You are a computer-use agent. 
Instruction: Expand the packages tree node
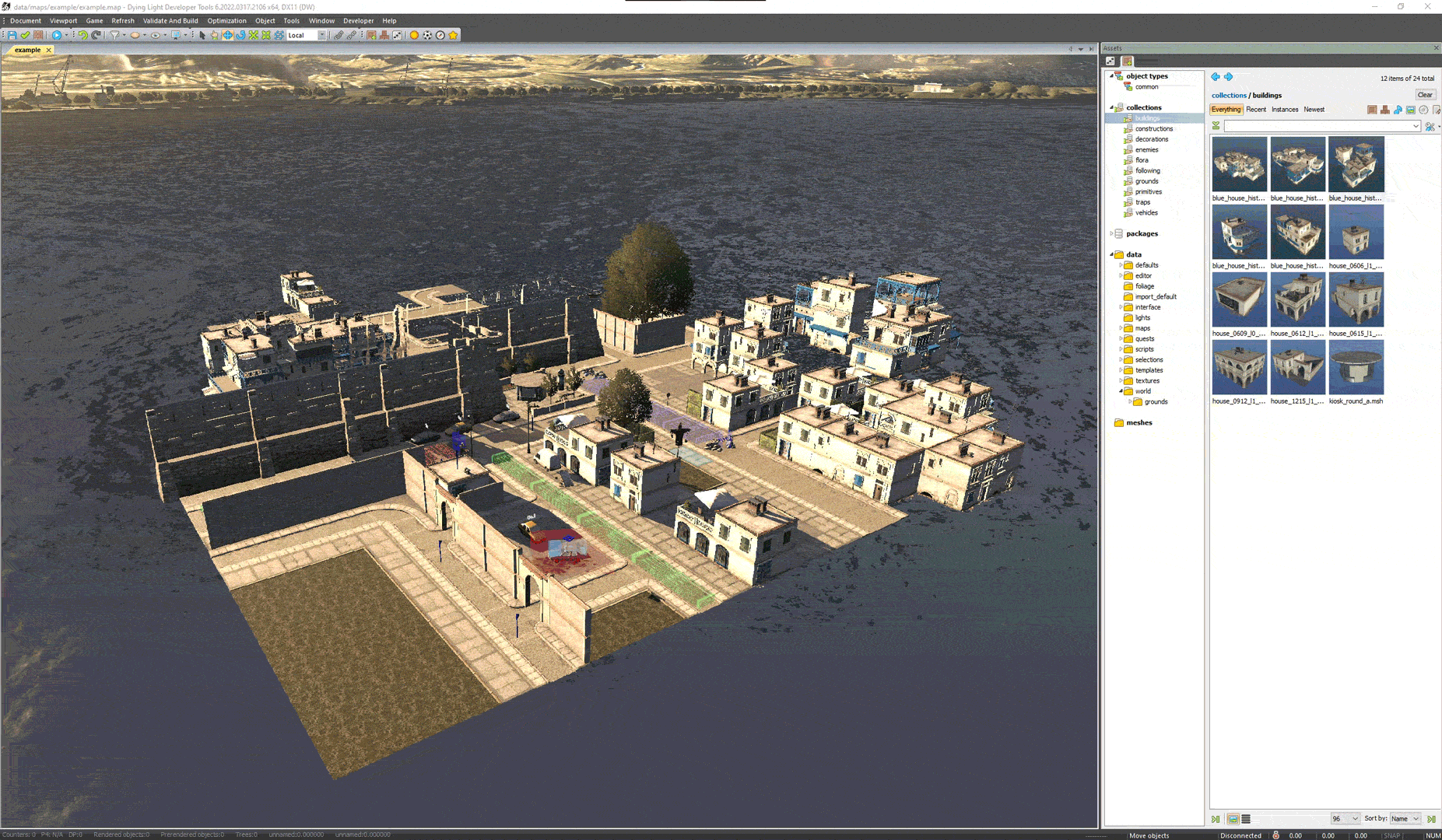1111,233
